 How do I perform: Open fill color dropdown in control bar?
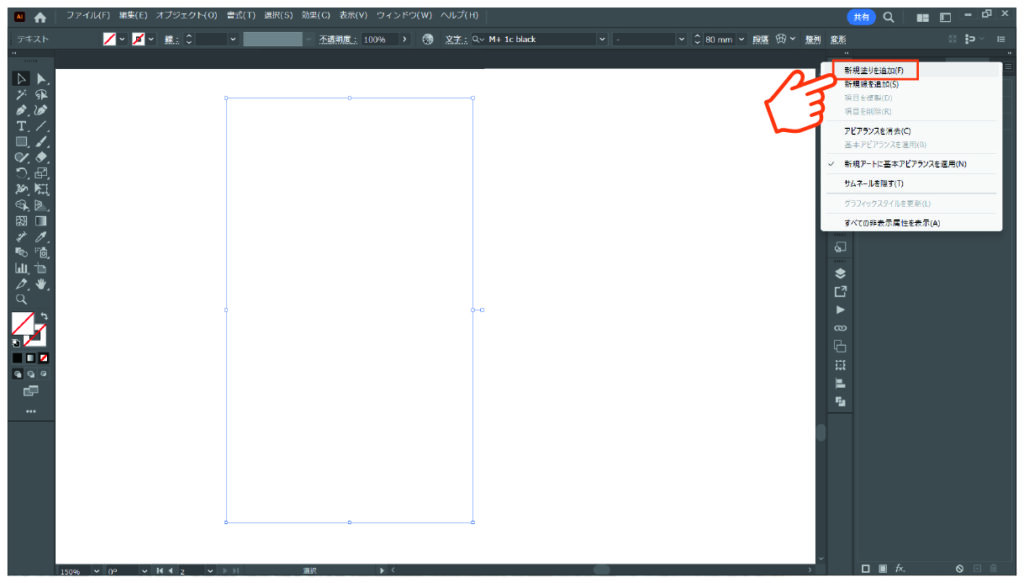(x=122, y=39)
